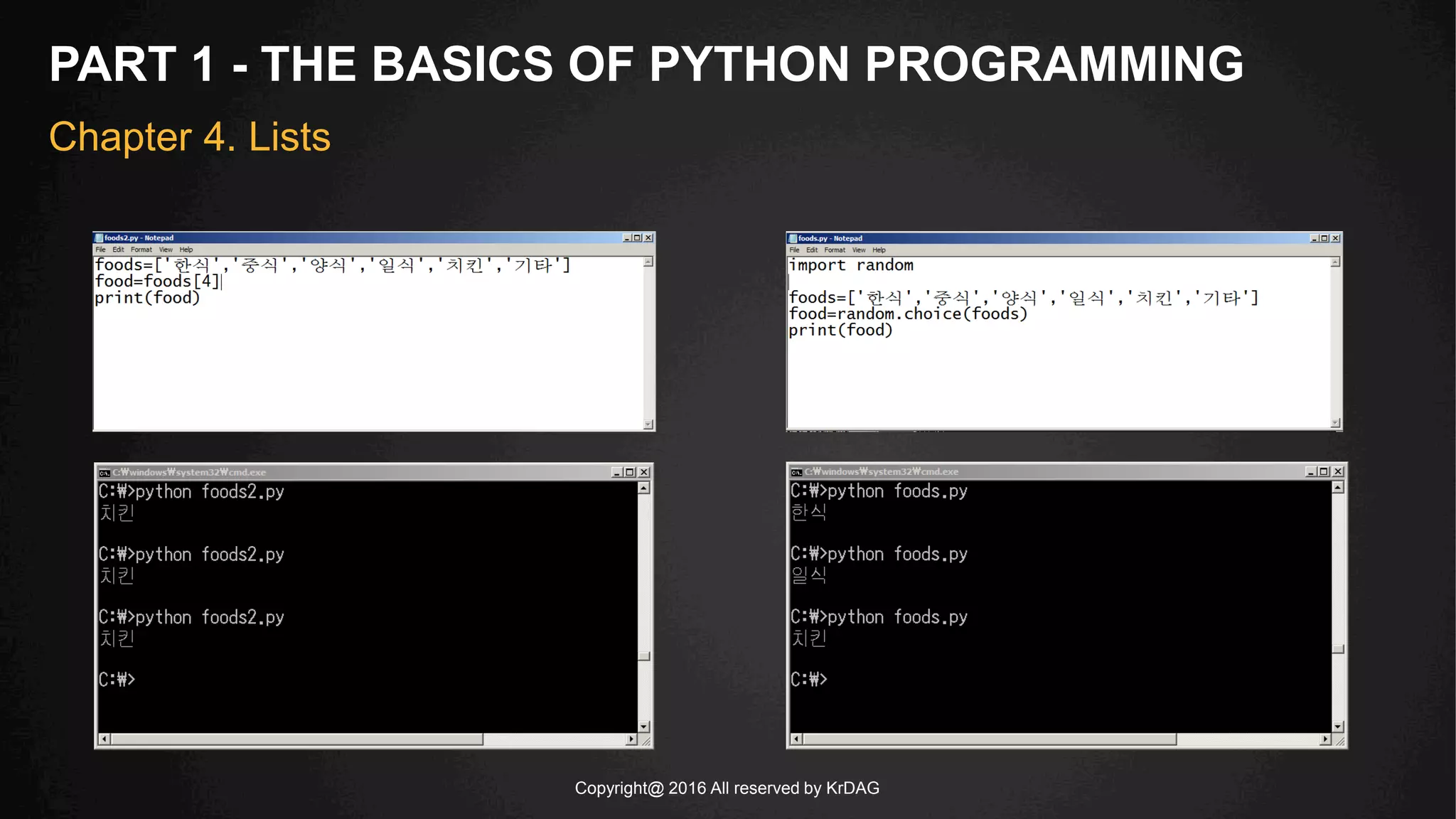Click text area after foods[4] in Notepad
The image size is (1456, 819).
[223, 282]
